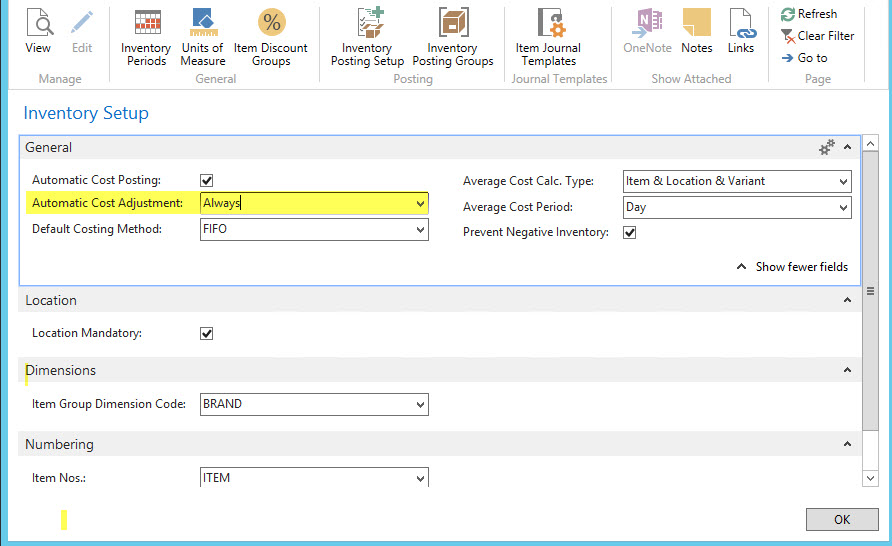Expand Average Cost Calc. Type dropdown
Screen dimensions: 892x546
click(844, 182)
